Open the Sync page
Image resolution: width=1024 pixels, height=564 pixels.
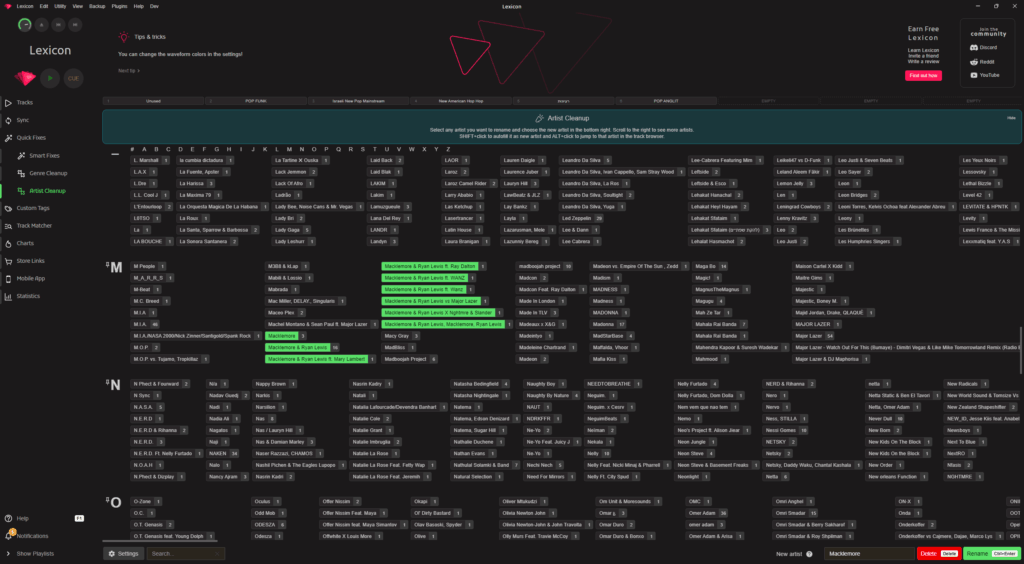23,120
